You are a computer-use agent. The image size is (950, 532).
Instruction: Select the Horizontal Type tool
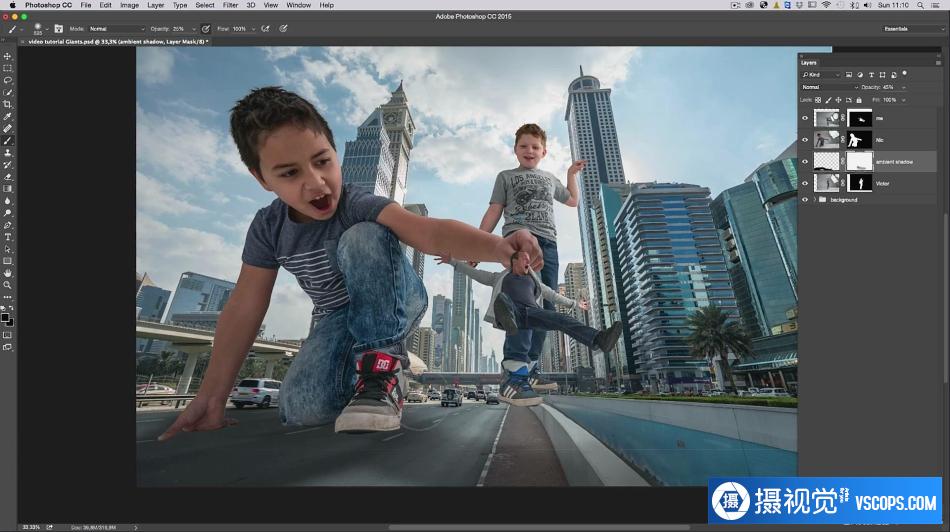pos(7,237)
